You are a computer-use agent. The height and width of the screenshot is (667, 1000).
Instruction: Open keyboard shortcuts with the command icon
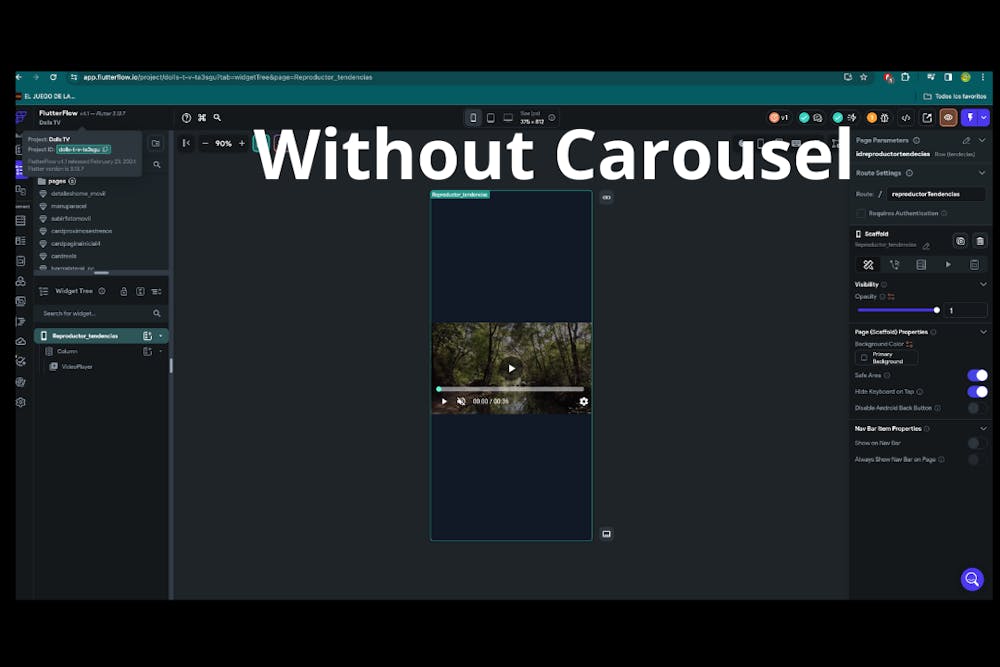coord(201,117)
